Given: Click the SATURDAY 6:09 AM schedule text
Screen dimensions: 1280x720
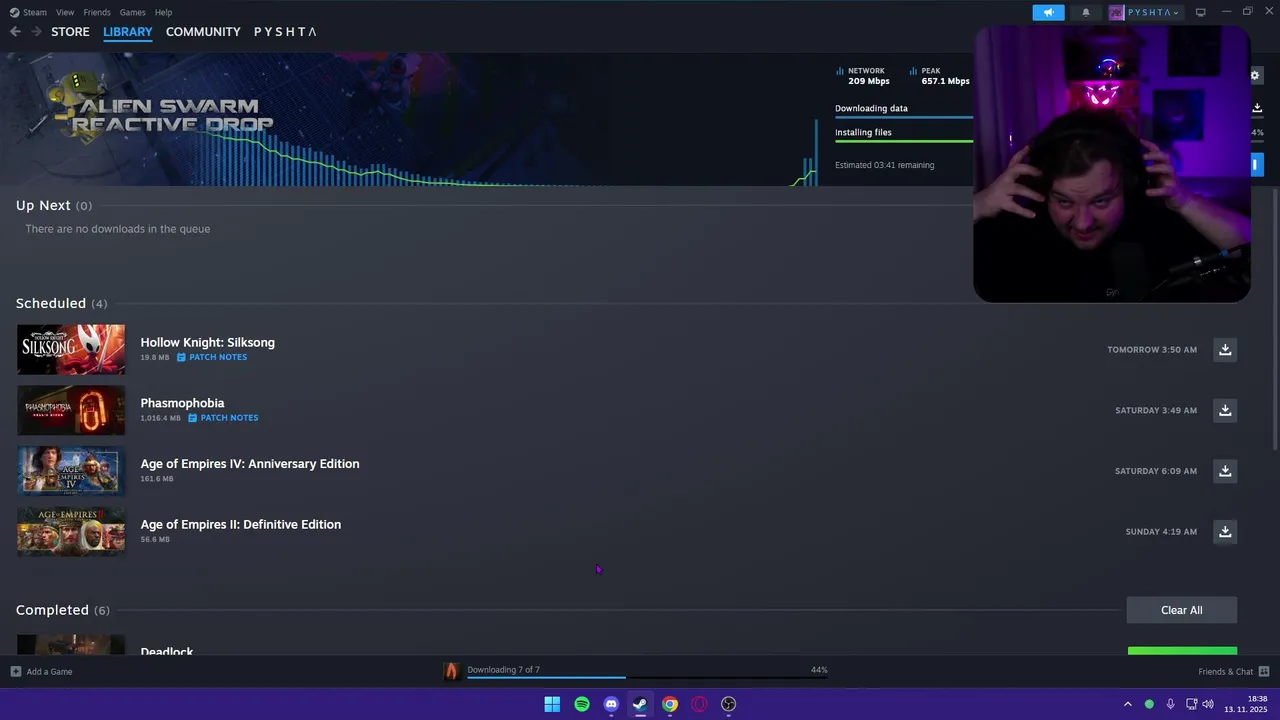Looking at the screenshot, I should (x=1156, y=471).
